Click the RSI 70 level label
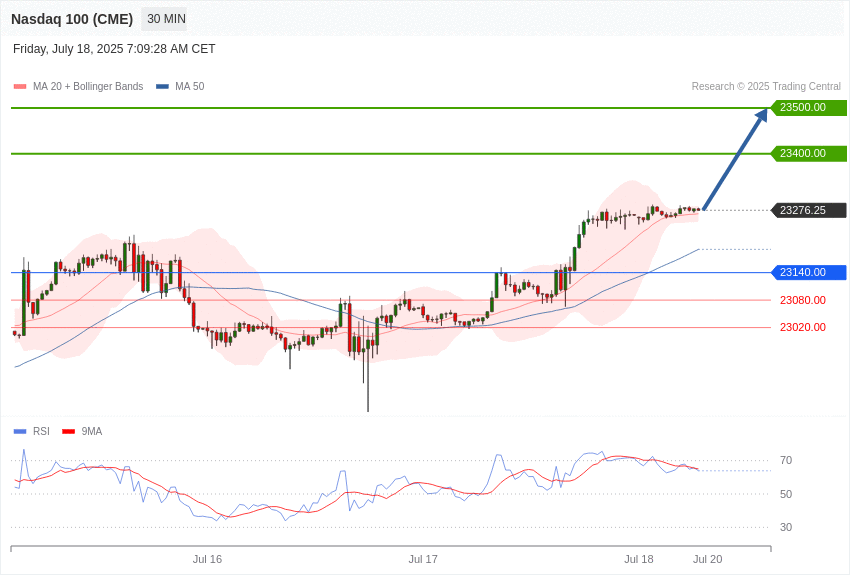 pyautogui.click(x=786, y=460)
